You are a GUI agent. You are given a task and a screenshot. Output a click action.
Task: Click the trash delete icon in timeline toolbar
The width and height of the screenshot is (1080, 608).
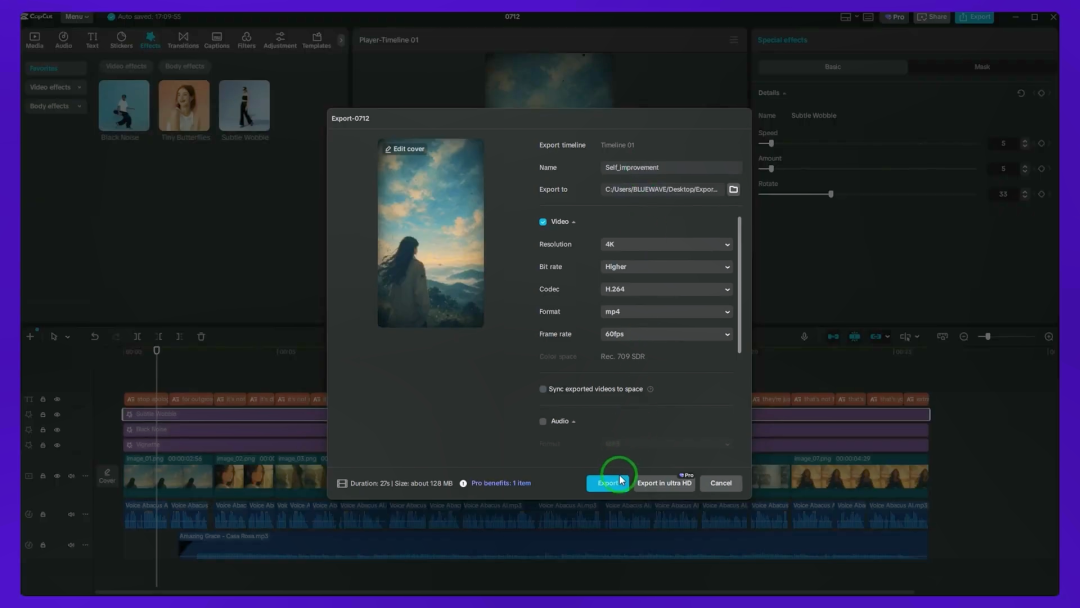(201, 337)
